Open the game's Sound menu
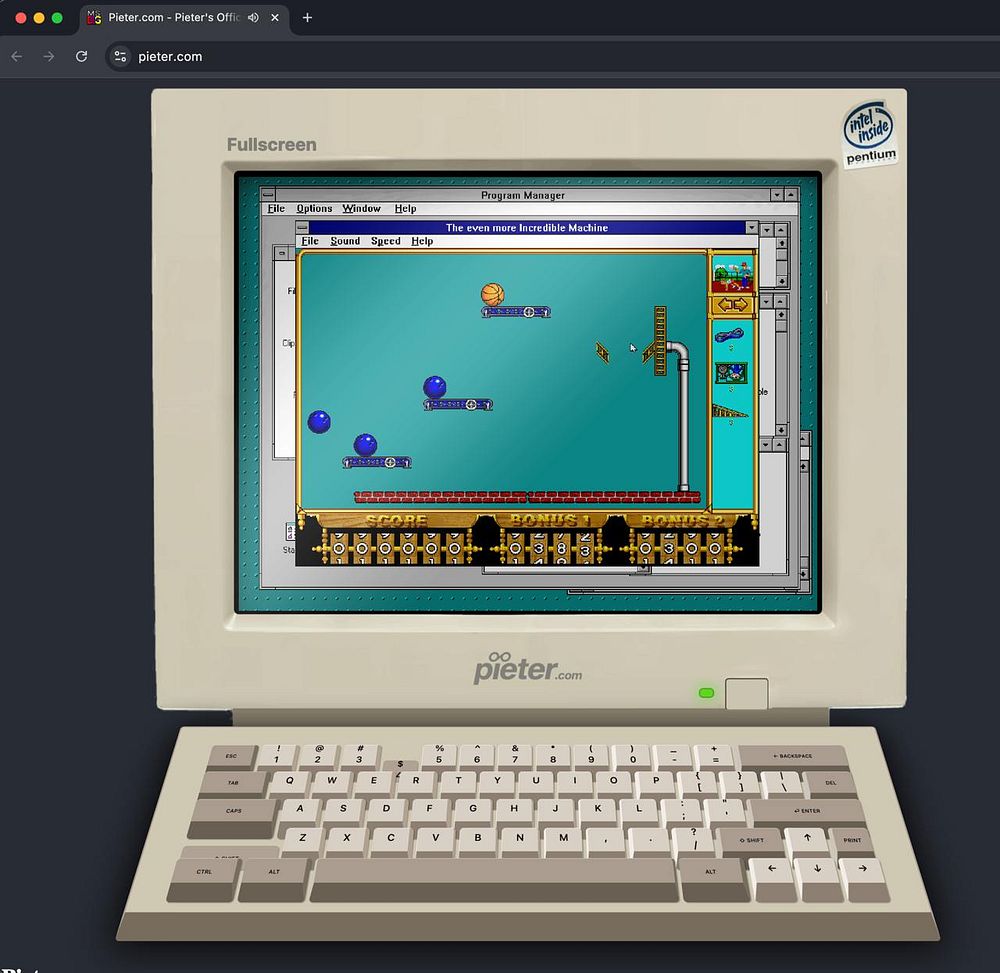 [345, 241]
